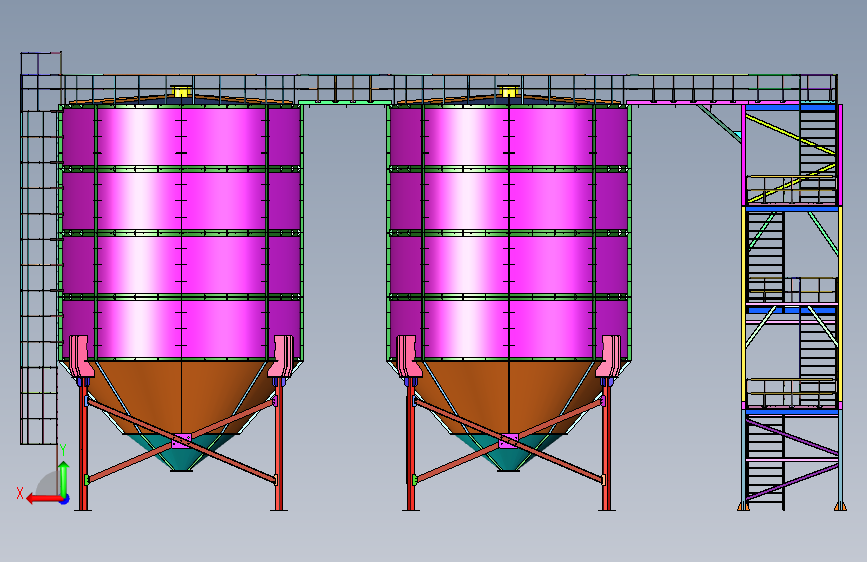Click the red X axis arrow of the triad

[43, 499]
